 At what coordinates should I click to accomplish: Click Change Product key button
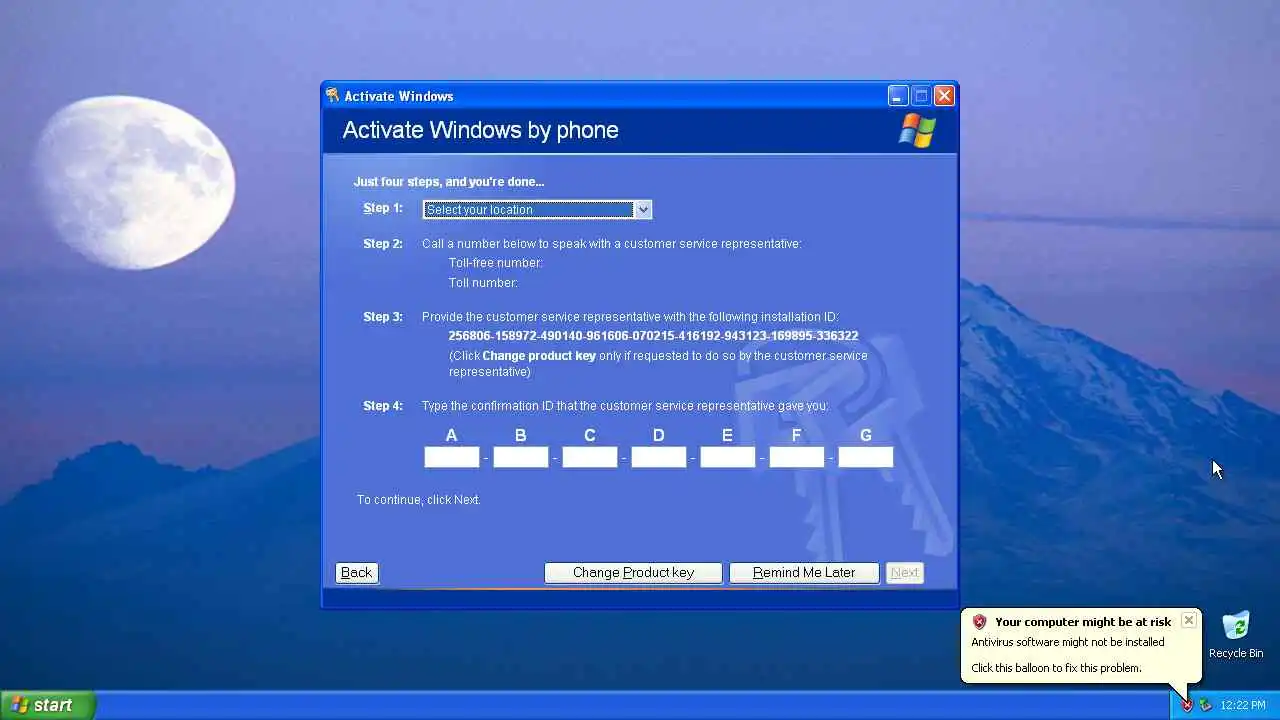tap(633, 573)
